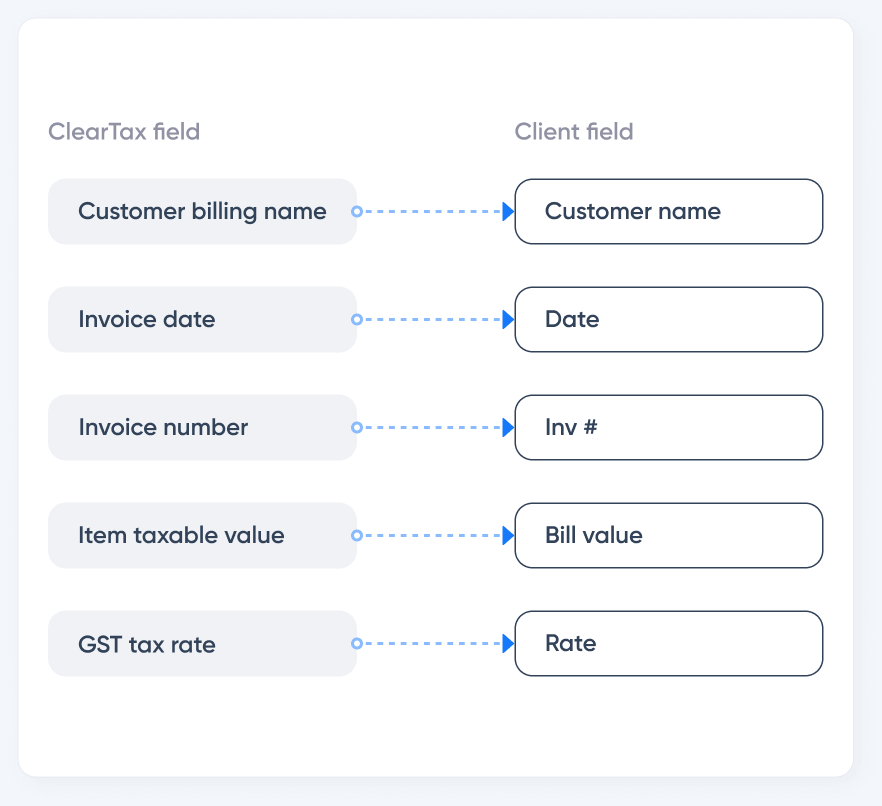Focus the Date client field
Screen dimensions: 882x806
coord(668,319)
